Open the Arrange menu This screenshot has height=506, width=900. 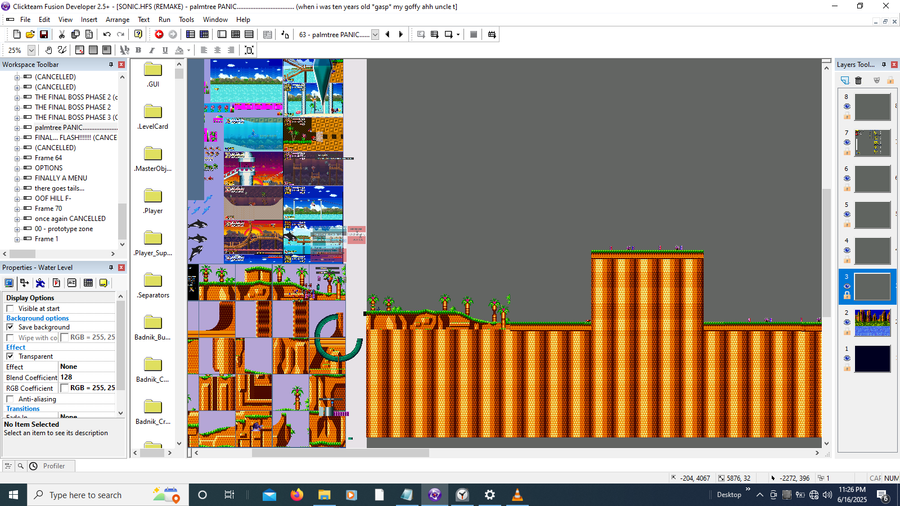click(118, 20)
